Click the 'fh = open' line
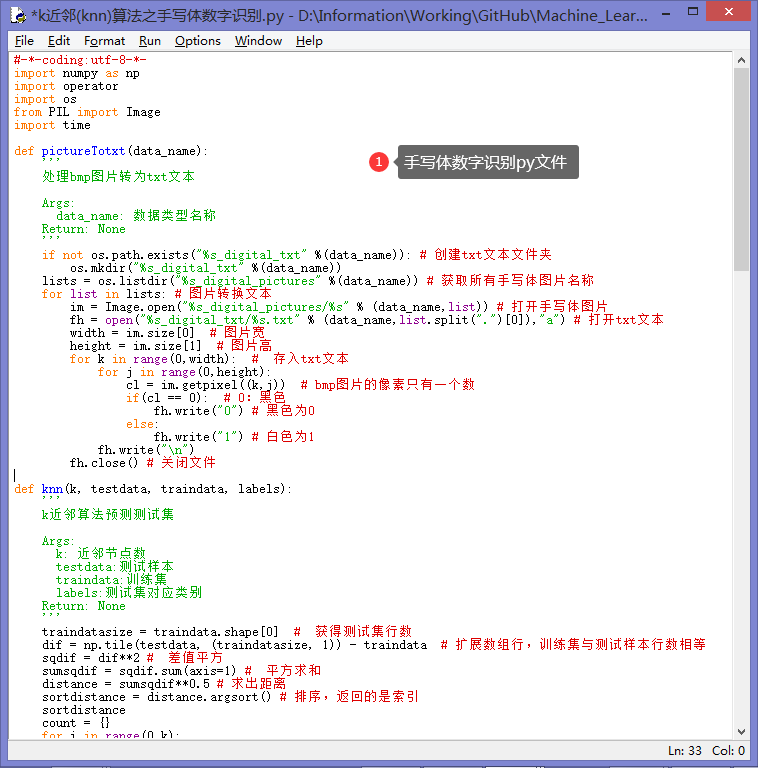The image size is (758, 768). click(366, 320)
